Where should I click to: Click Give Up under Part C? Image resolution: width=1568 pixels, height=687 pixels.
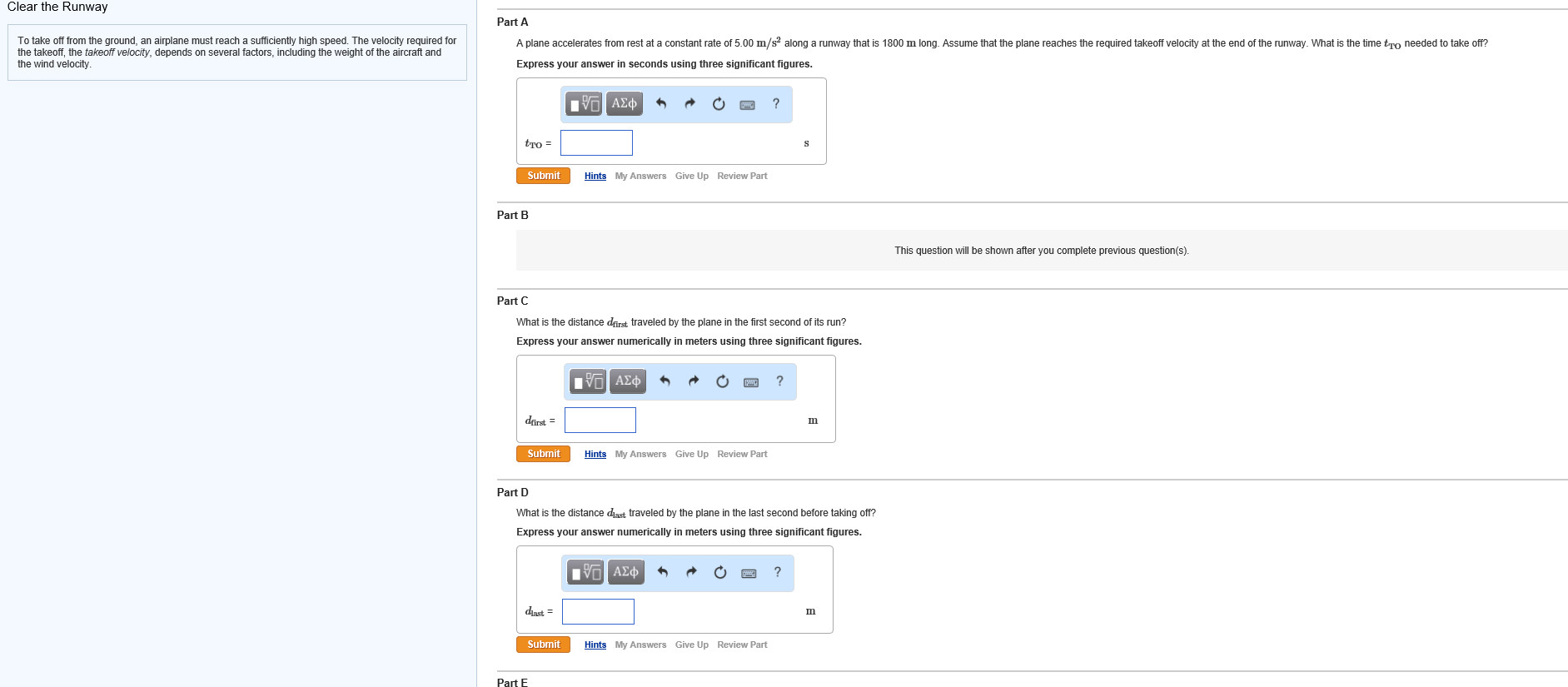691,455
